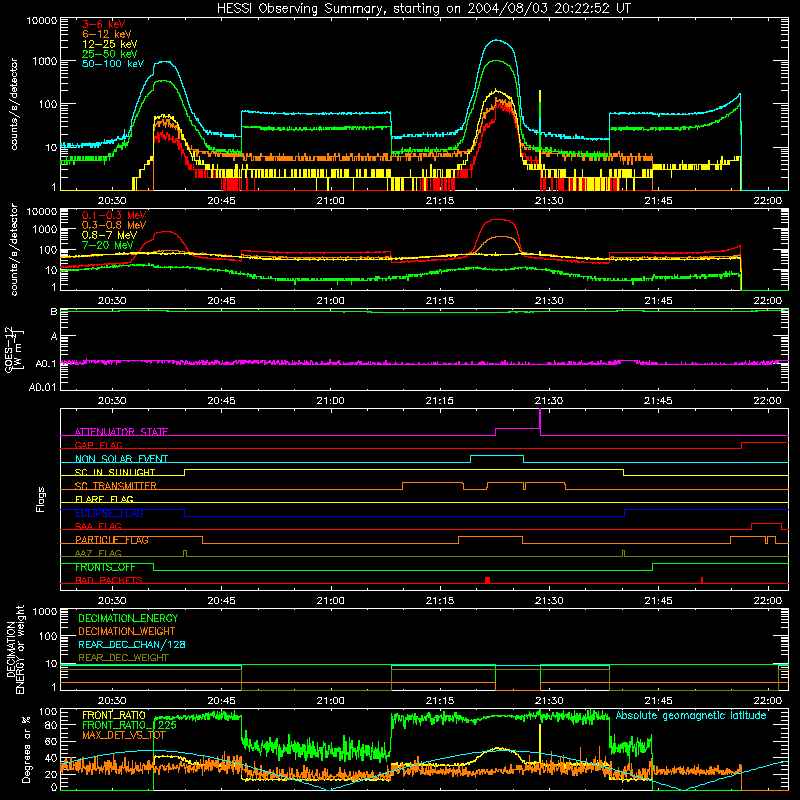Click the FLARE_FLAG label
The width and height of the screenshot is (800, 800).
(104, 499)
